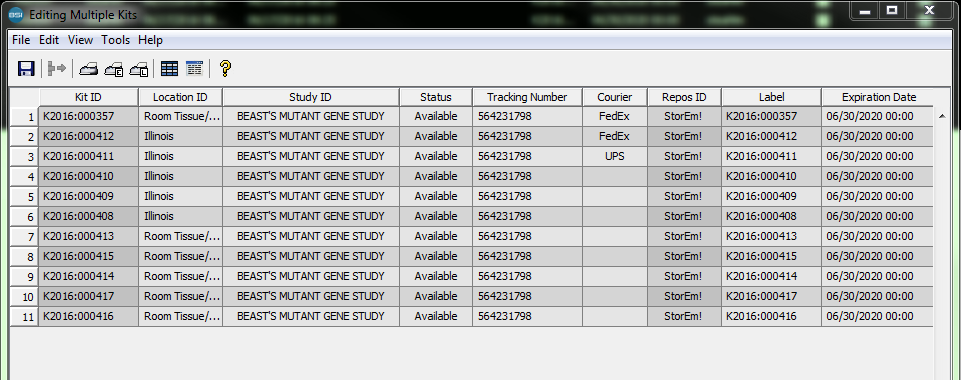Click the printer icon marked L

139,69
